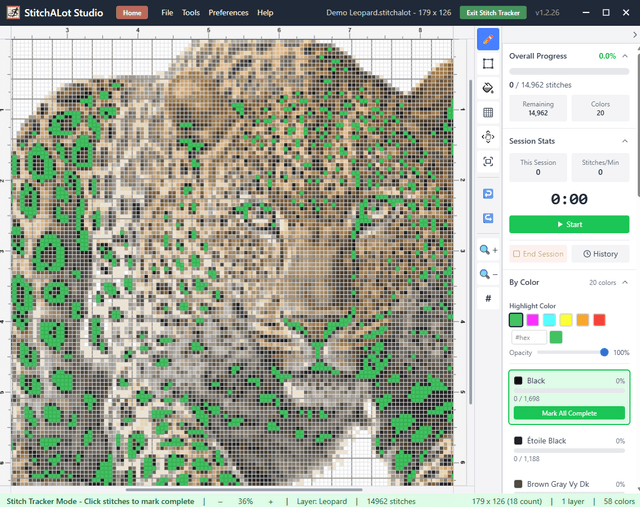Pick the yellow highlight color swatch
This screenshot has height=507, width=640.
click(566, 320)
